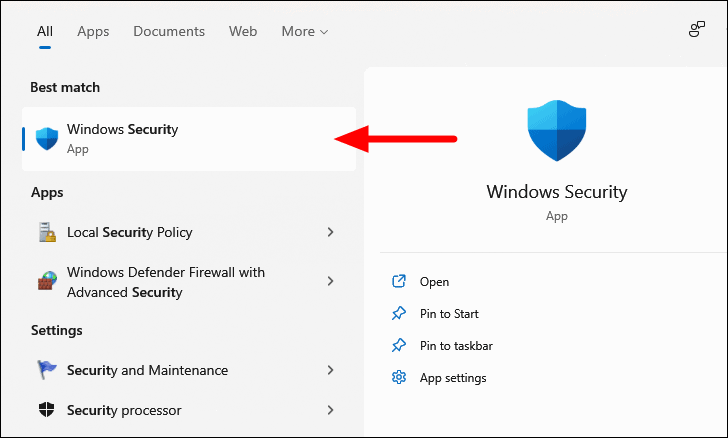Select Open in the preview pane
This screenshot has width=728, height=438.
click(434, 282)
